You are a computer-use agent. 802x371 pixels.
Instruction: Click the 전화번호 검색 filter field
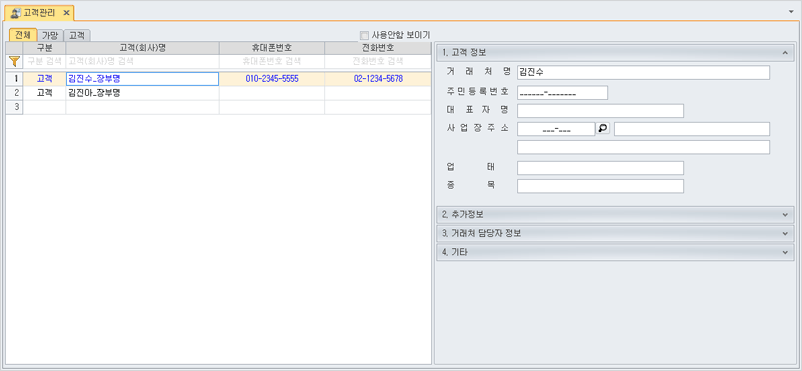378,62
